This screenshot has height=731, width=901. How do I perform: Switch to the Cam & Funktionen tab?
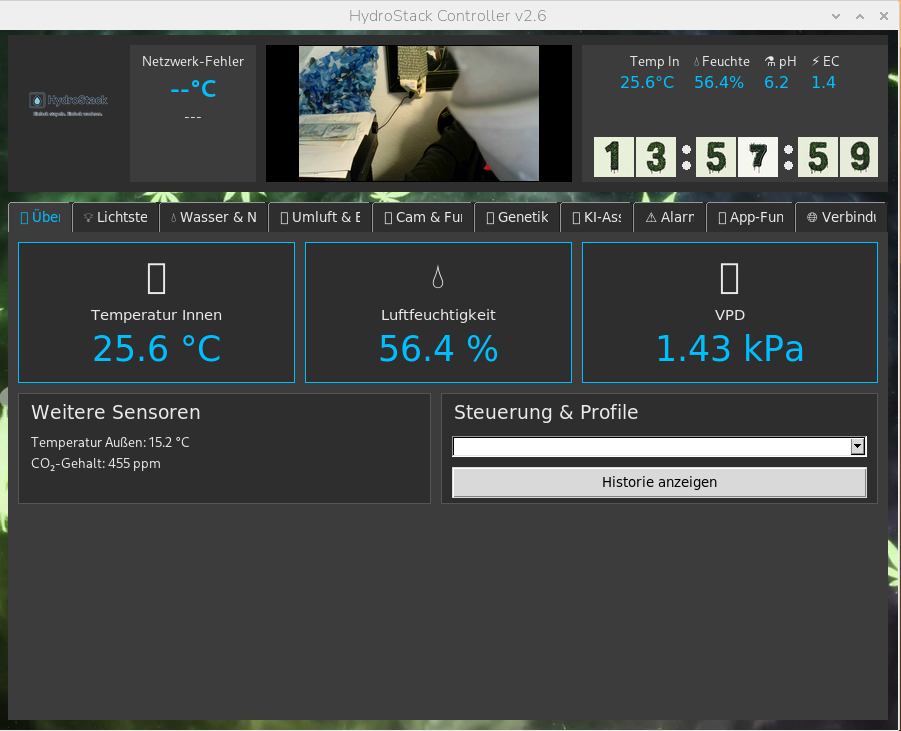coord(422,217)
